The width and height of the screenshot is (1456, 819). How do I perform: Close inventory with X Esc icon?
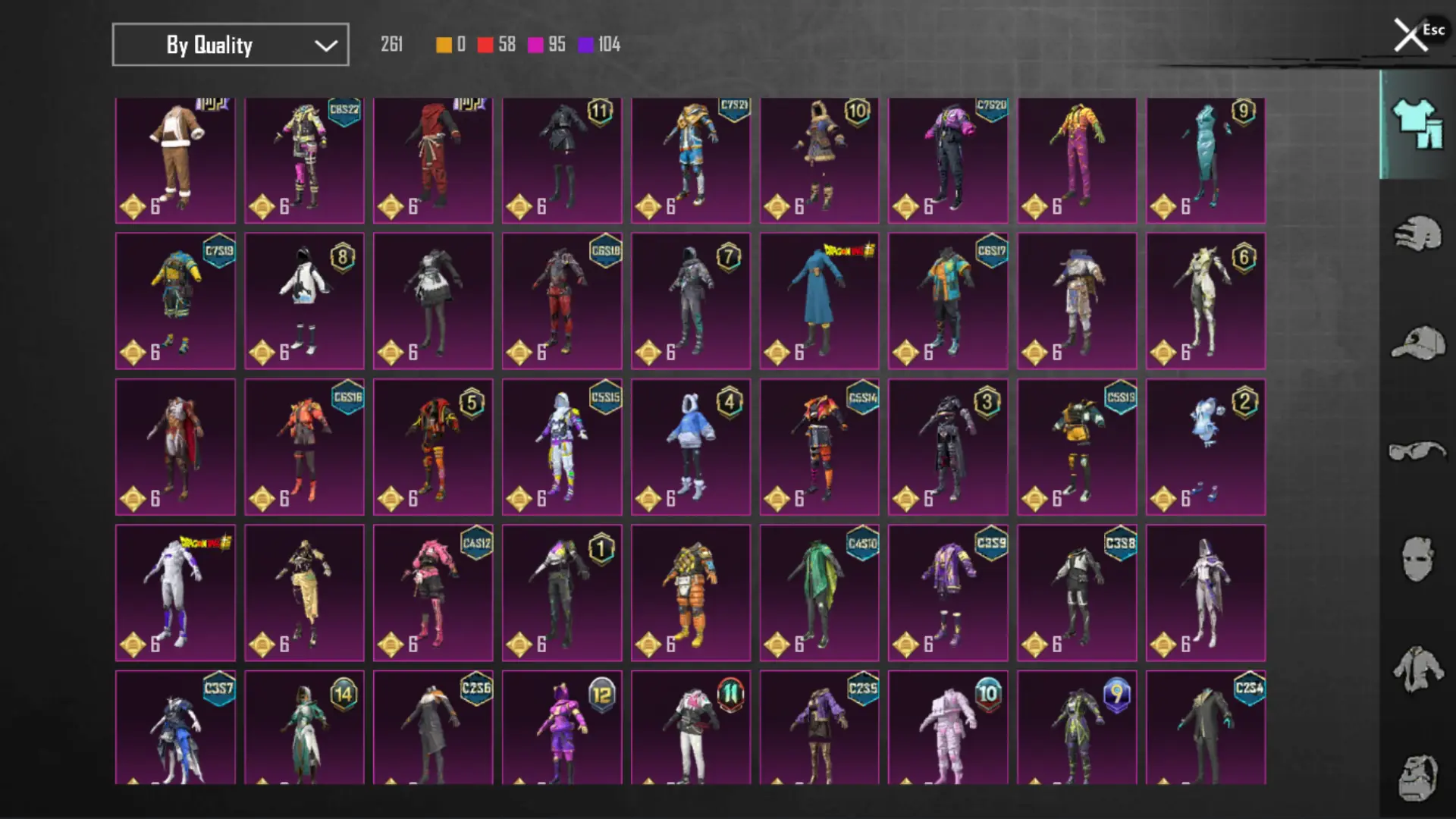1411,35
